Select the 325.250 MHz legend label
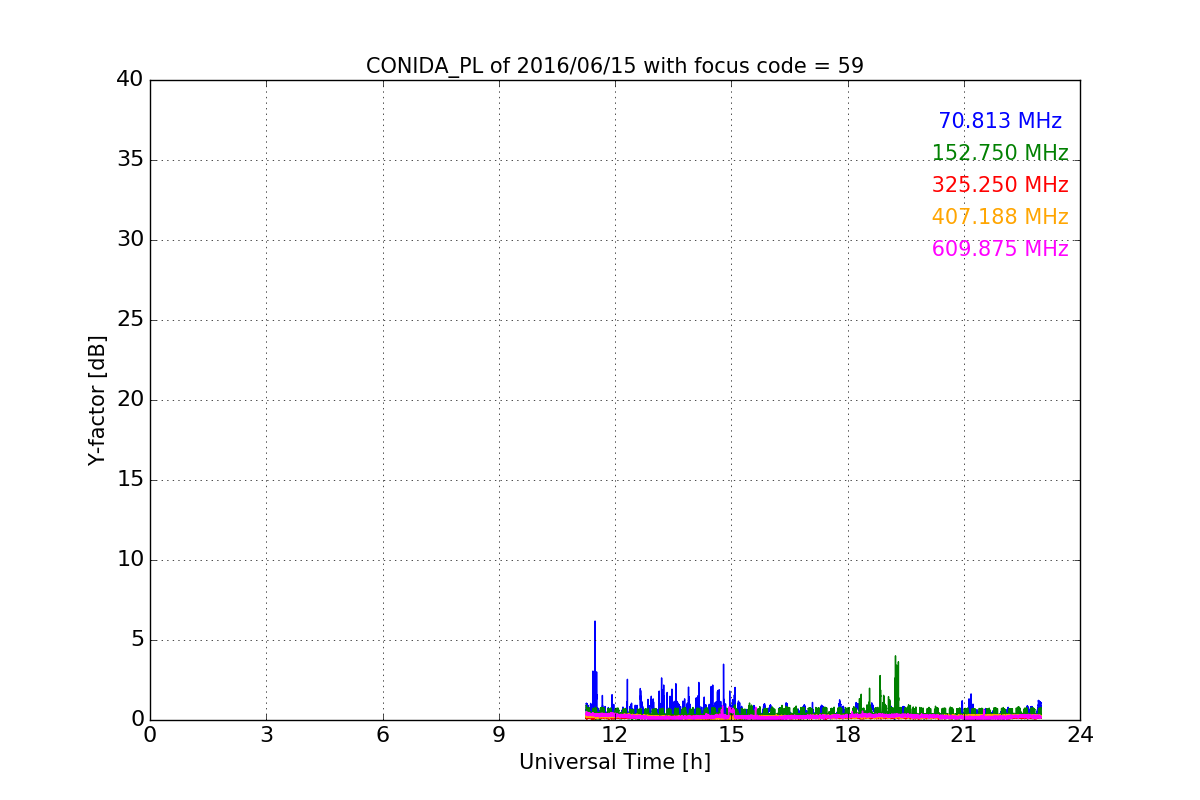The image size is (1200, 800). [1000, 185]
